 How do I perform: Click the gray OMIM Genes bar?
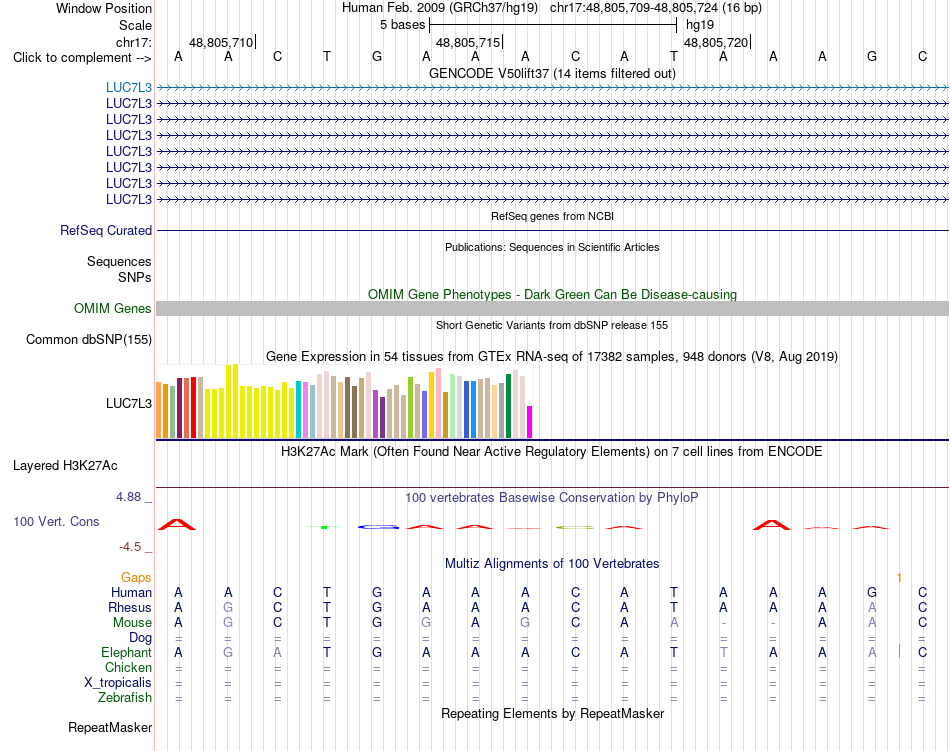point(552,308)
